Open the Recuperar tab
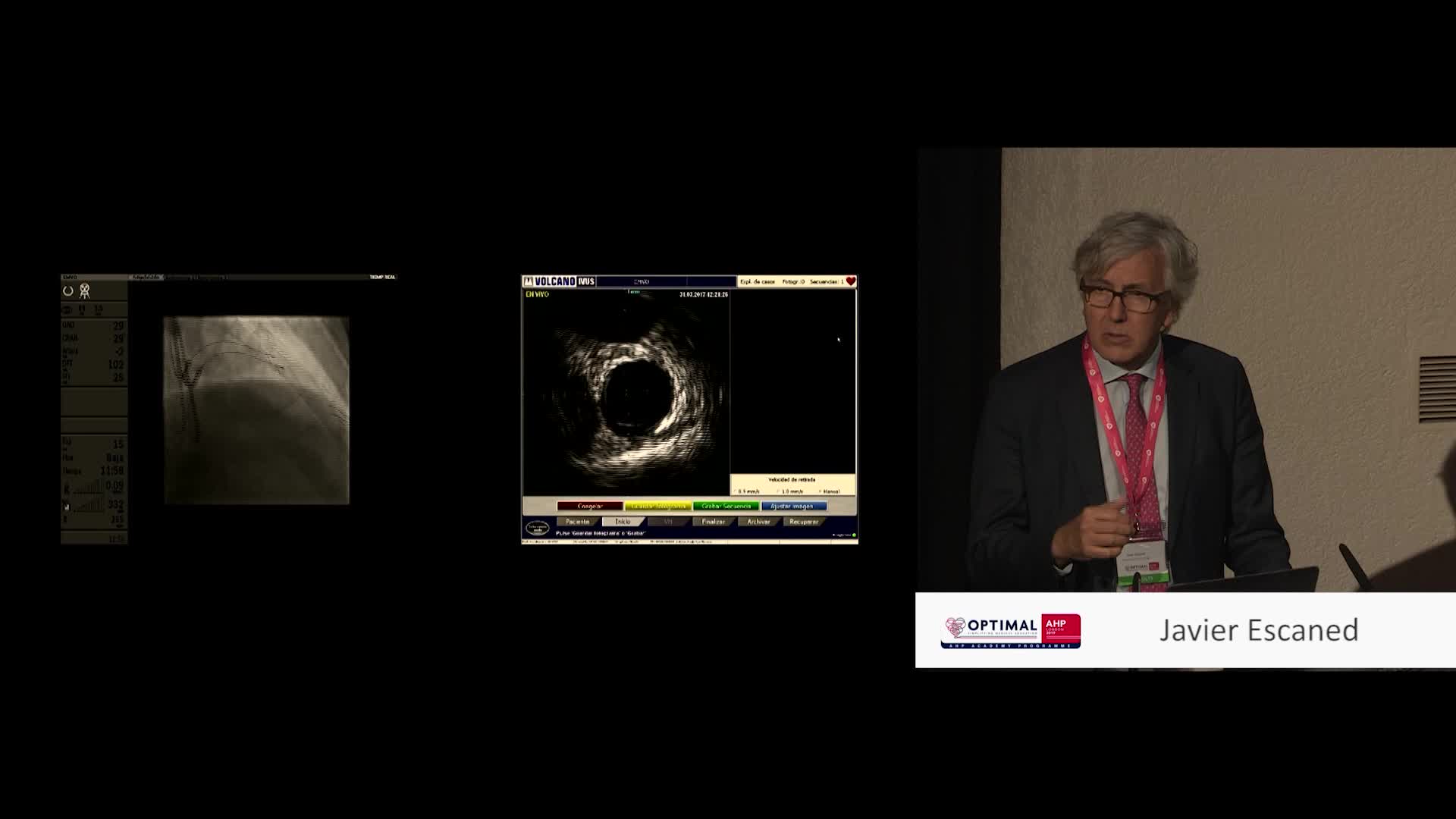 coord(804,522)
